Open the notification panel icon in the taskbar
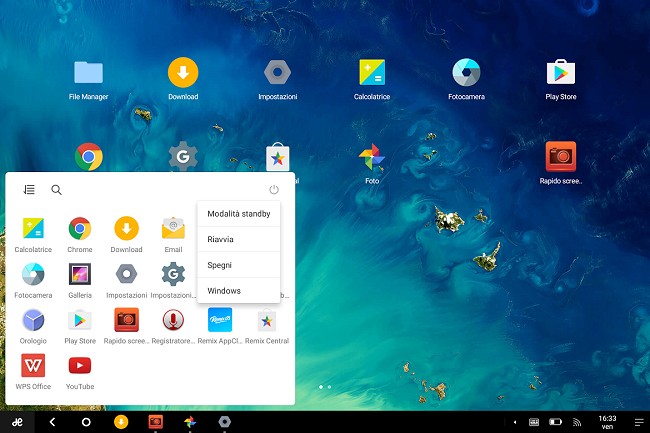This screenshot has height=433, width=650. click(x=637, y=422)
